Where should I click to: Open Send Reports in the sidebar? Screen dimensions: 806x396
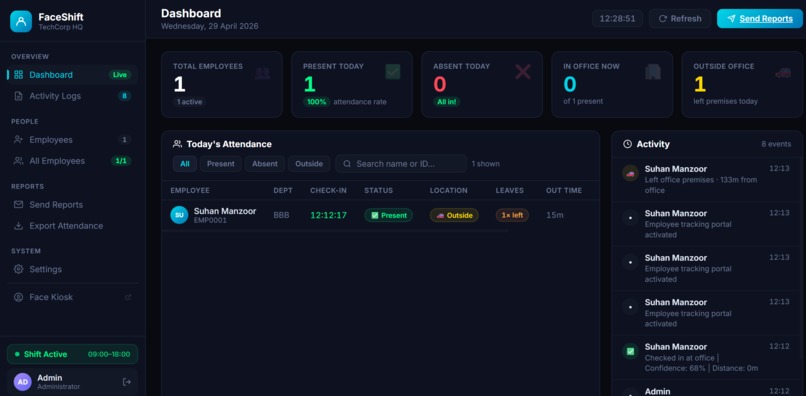pyautogui.click(x=72, y=205)
